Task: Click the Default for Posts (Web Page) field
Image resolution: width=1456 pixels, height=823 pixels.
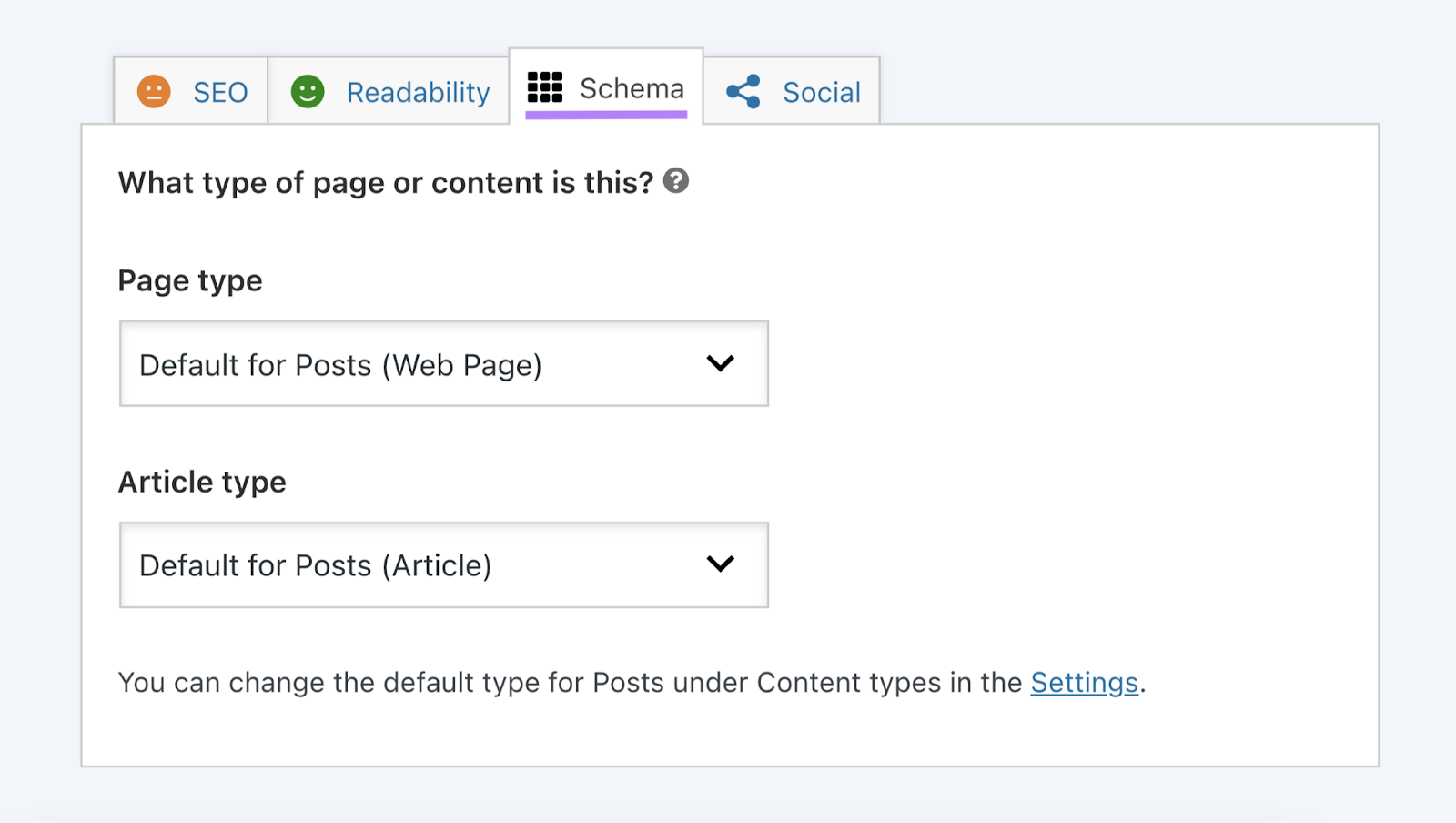Action: point(443,363)
